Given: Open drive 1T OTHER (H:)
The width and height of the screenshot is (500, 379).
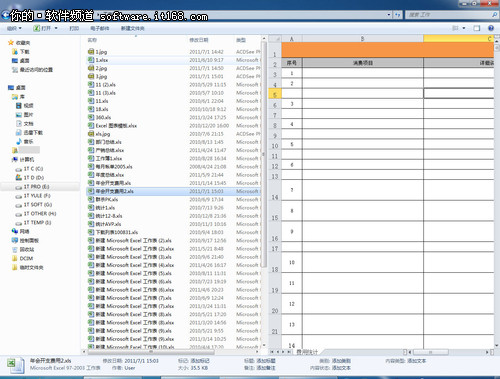Looking at the screenshot, I should pyautogui.click(x=36, y=214).
